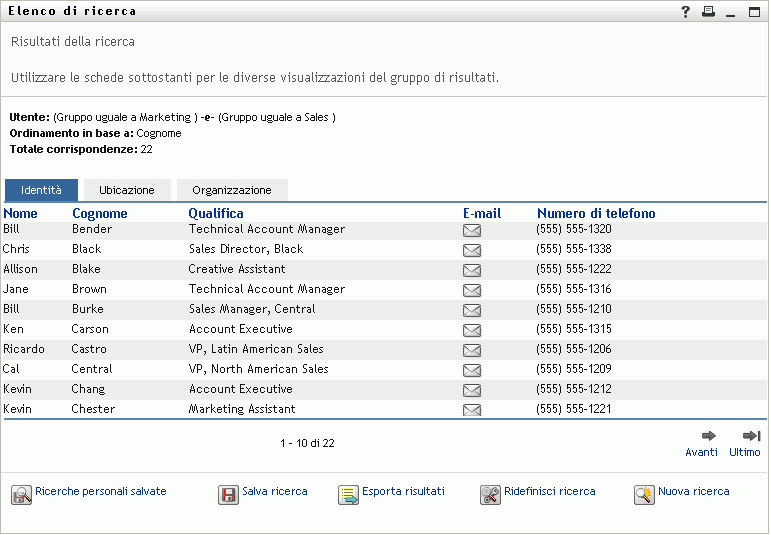
Task: Send email to Ricardo Castro via envelope
Action: point(472,350)
